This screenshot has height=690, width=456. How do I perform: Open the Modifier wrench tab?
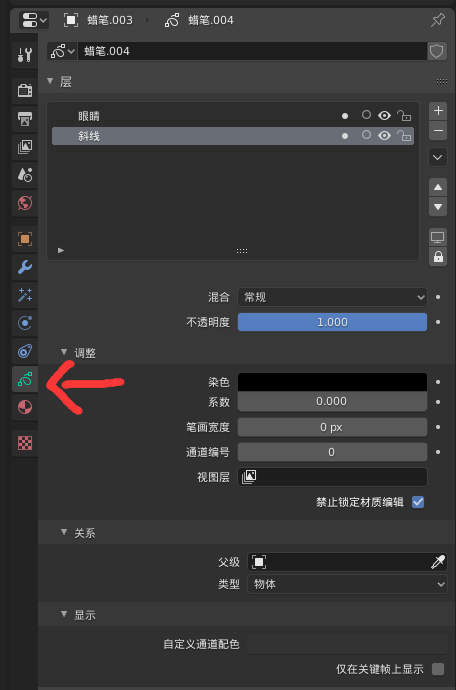pyautogui.click(x=25, y=267)
